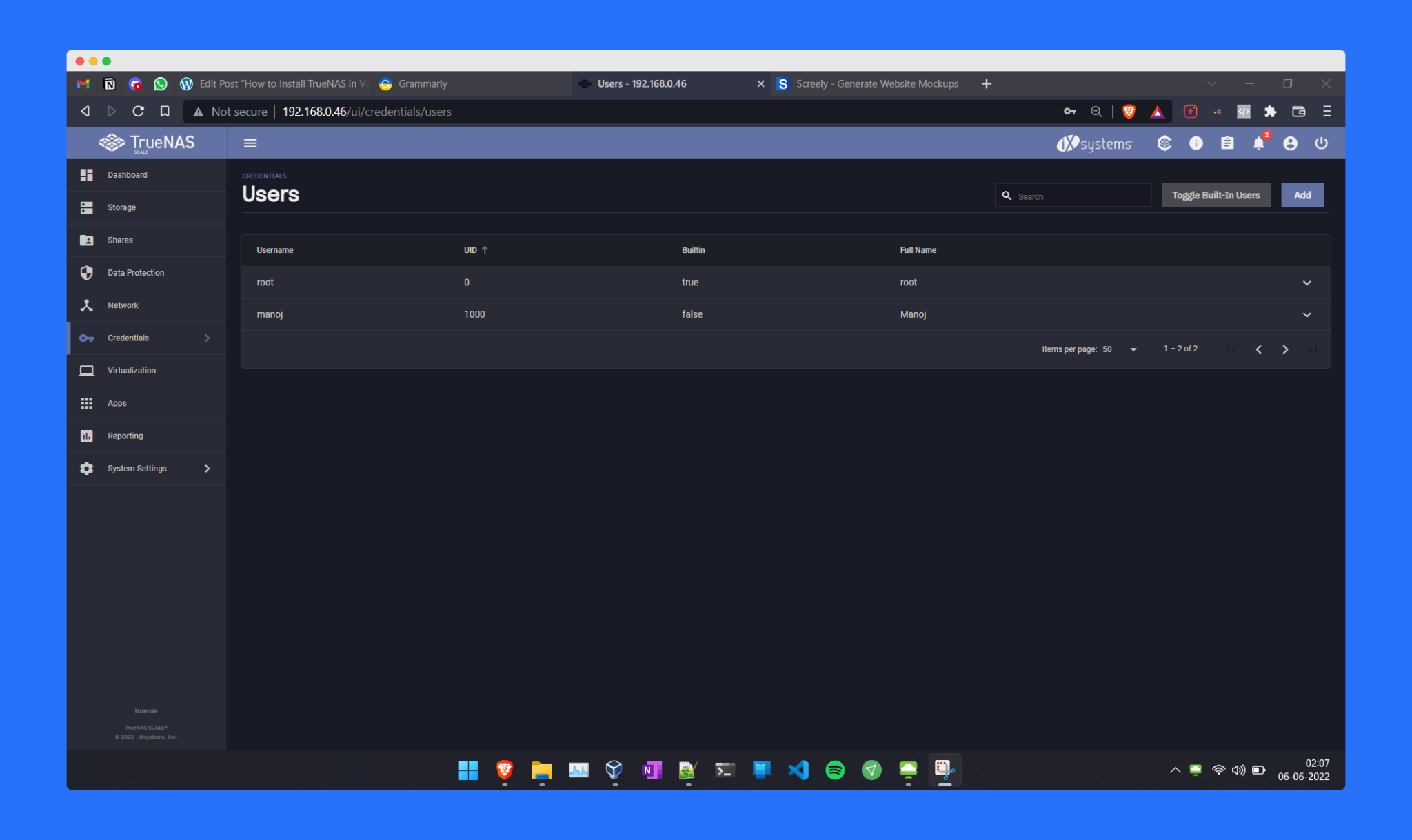
Task: Click the iXsystems logo in the header
Action: (x=1093, y=143)
